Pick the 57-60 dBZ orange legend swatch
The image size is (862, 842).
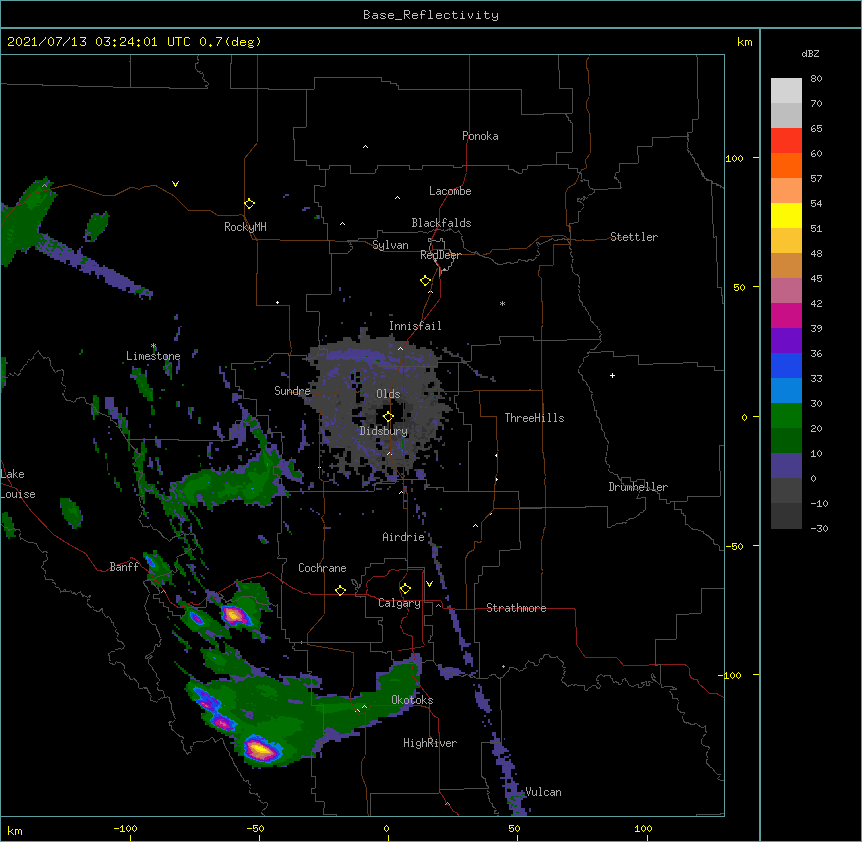point(786,165)
